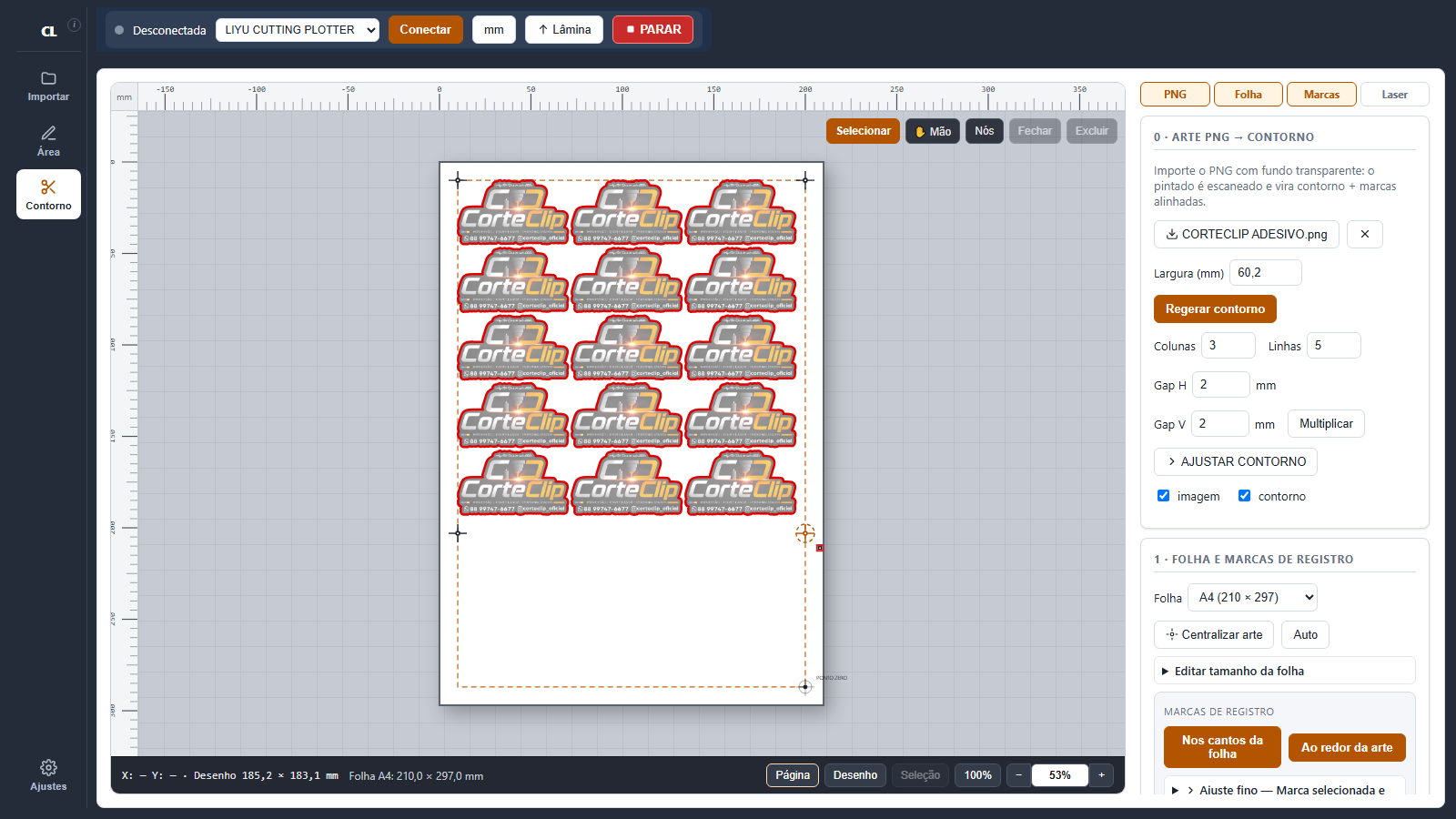
Task: Click the Selecionar tool button
Action: 864,131
